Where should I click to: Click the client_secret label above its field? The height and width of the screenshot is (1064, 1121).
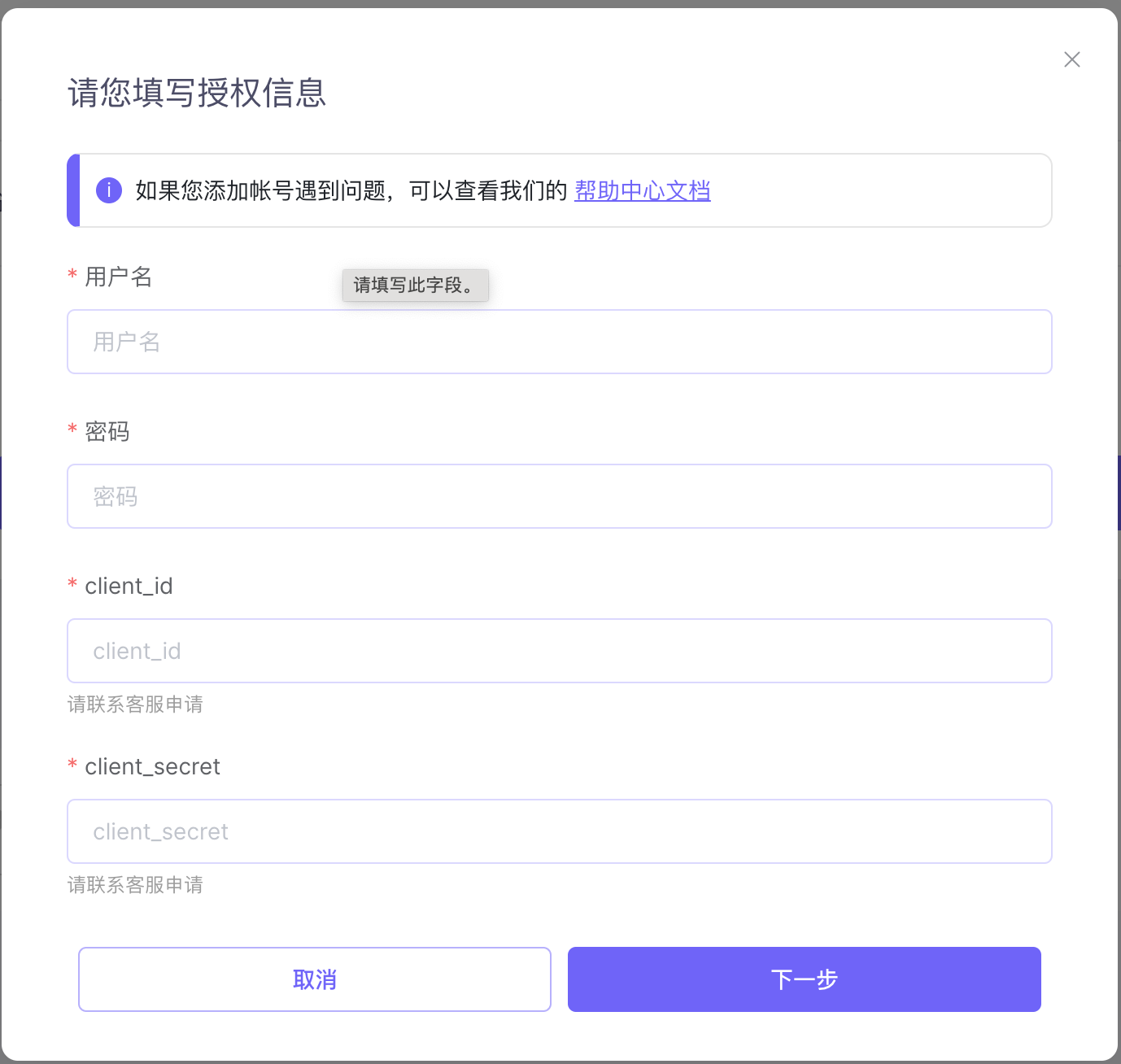pyautogui.click(x=152, y=766)
